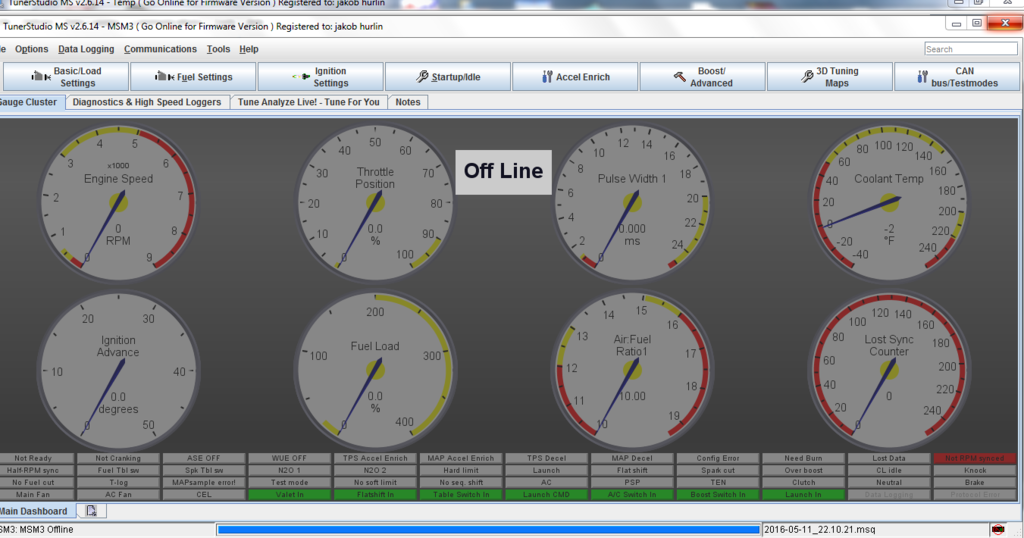
Task: Open Startup/Idle settings button
Action: click(448, 77)
